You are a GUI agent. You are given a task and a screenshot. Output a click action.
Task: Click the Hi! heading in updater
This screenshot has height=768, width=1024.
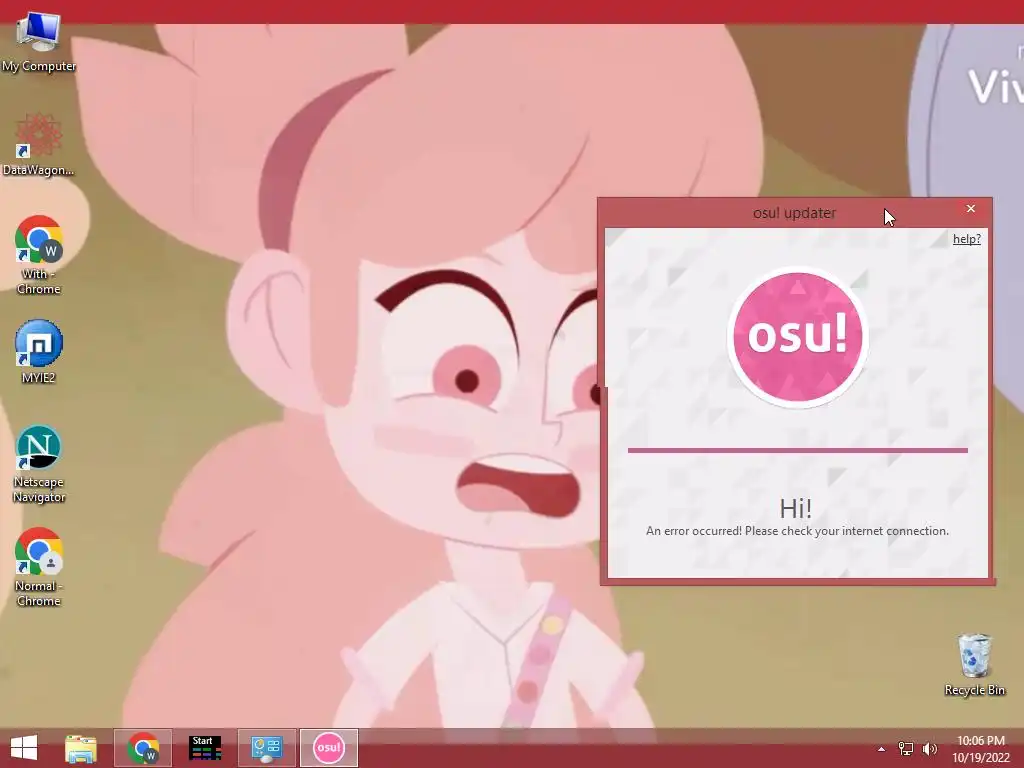pyautogui.click(x=795, y=508)
